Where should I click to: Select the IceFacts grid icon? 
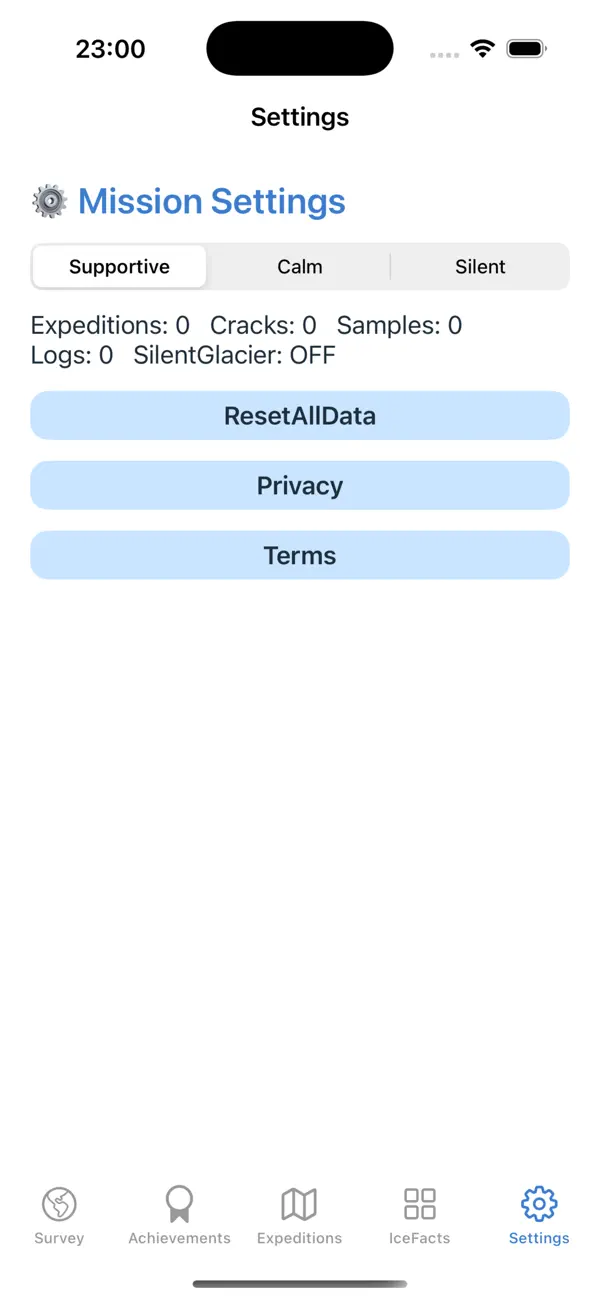click(x=420, y=1204)
